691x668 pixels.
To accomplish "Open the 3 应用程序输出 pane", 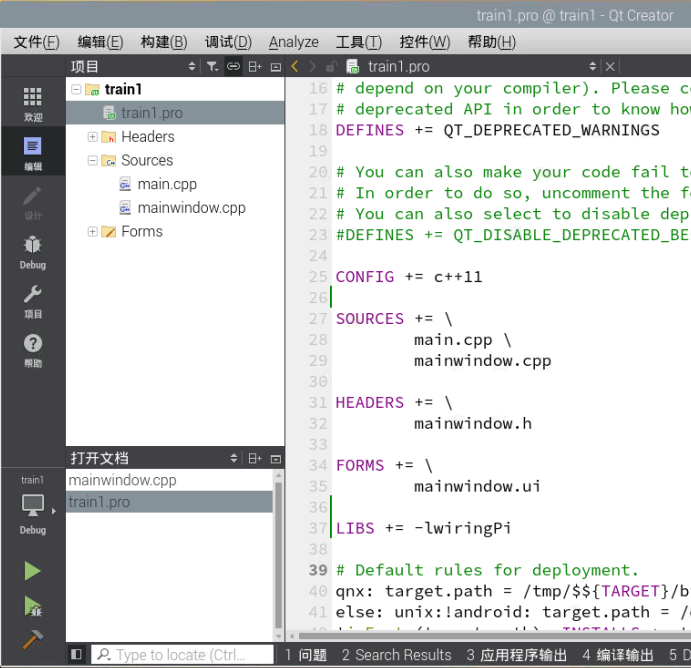I will 516,655.
